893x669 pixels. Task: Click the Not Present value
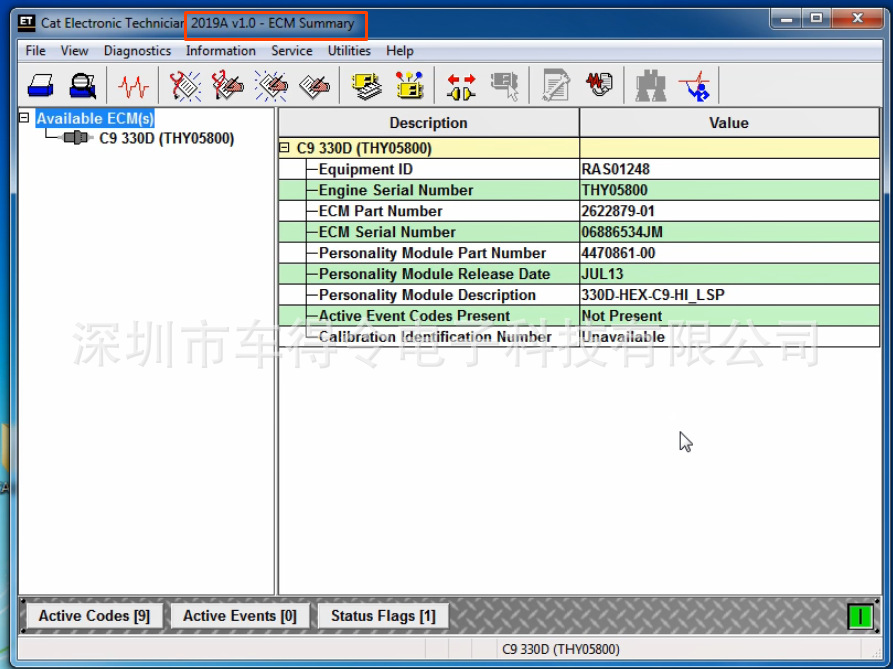pos(622,316)
